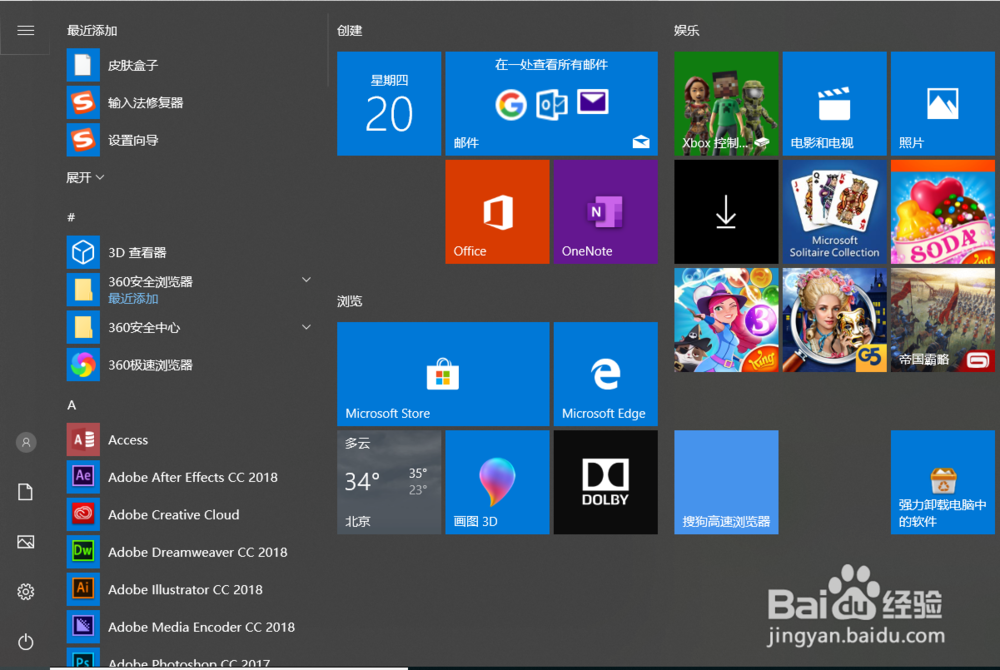Image resolution: width=1000 pixels, height=670 pixels.
Task: Launch 360极速浏览器
Action: (x=191, y=365)
